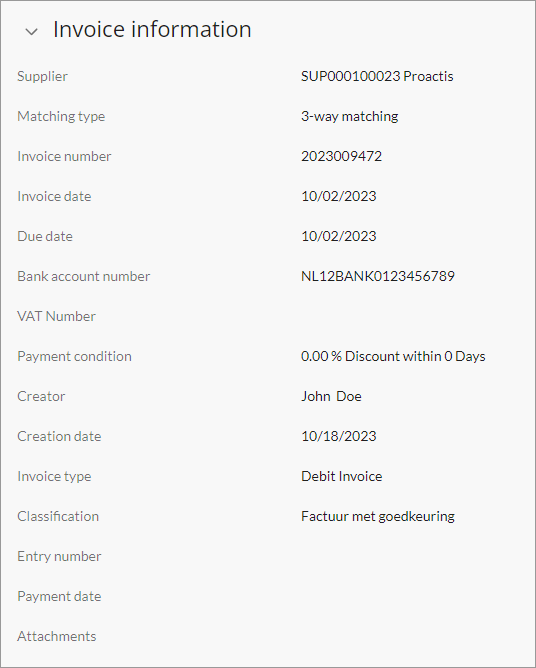Click the Due date value
The height and width of the screenshot is (668, 536).
pos(339,236)
